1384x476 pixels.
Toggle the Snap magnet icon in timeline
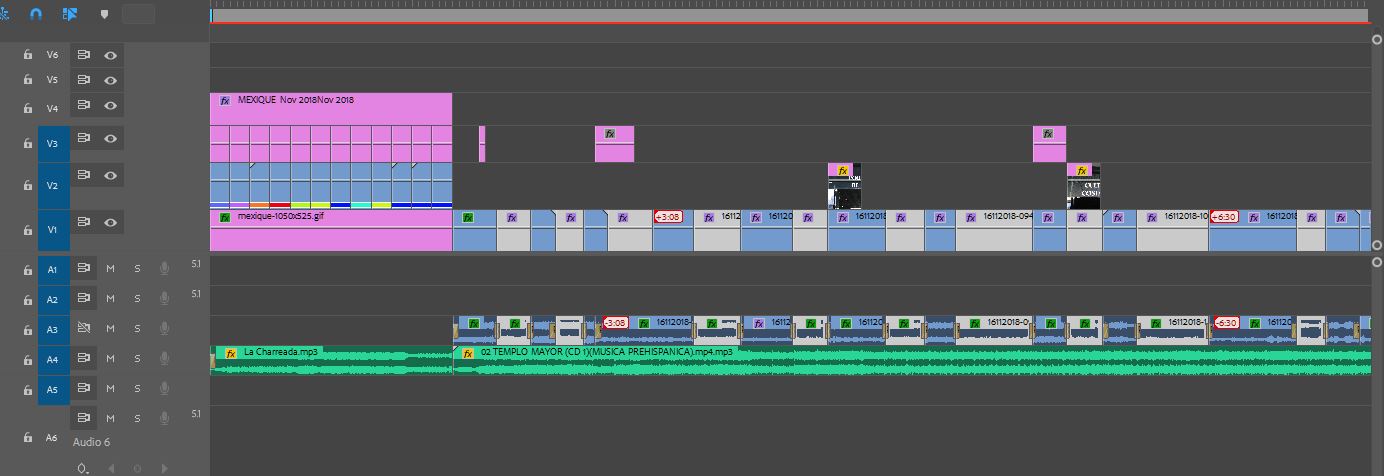pyautogui.click(x=36, y=14)
